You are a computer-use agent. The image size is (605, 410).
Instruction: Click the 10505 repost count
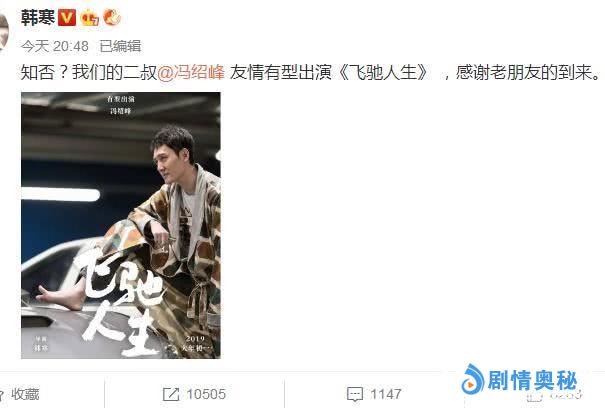206,394
